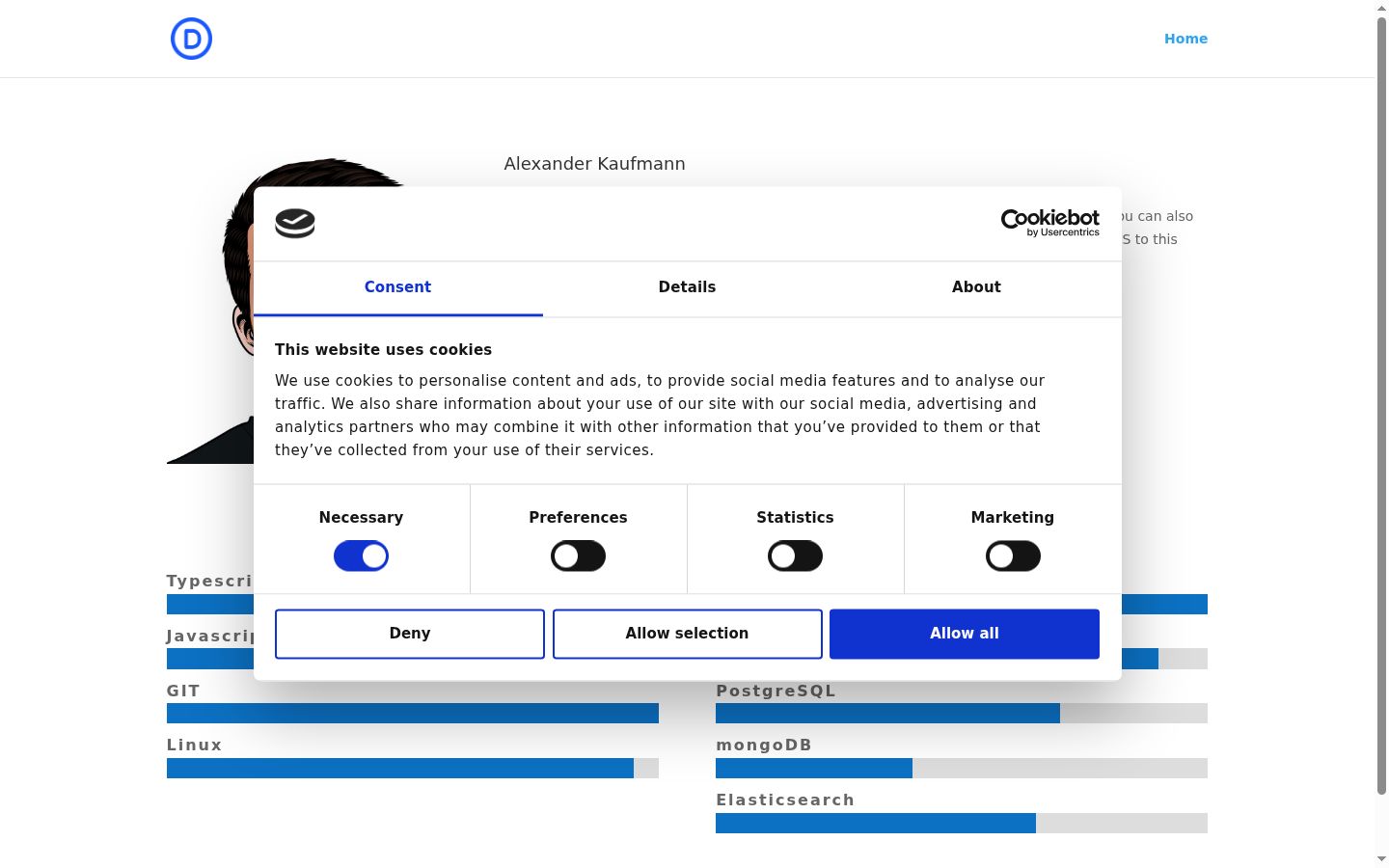Click the Alexander Kaufmann heading
Viewport: 1389px width, 868px height.
click(x=594, y=164)
